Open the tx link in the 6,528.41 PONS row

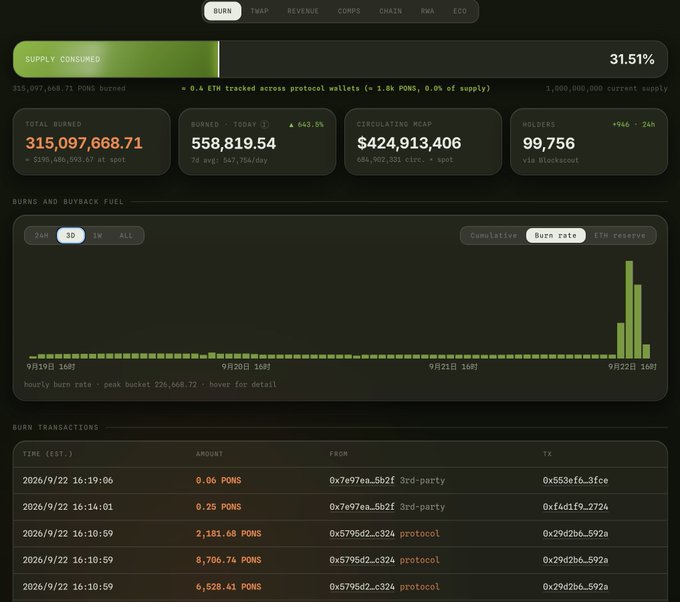point(575,587)
